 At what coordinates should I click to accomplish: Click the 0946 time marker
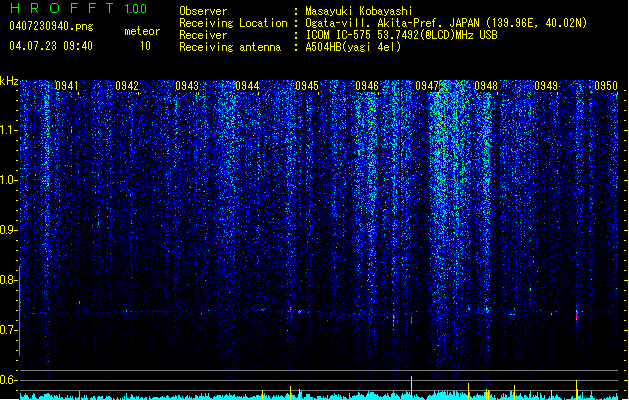(x=367, y=86)
